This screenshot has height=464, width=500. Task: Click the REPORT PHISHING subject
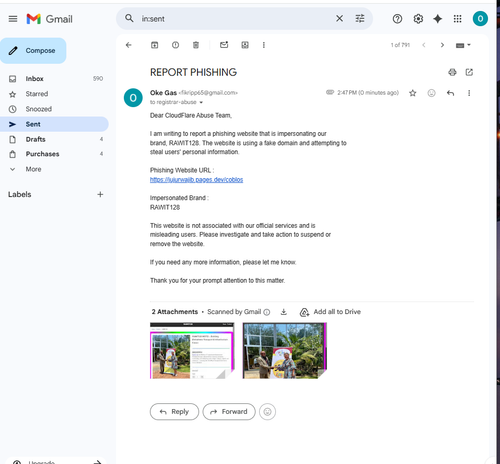point(193,72)
